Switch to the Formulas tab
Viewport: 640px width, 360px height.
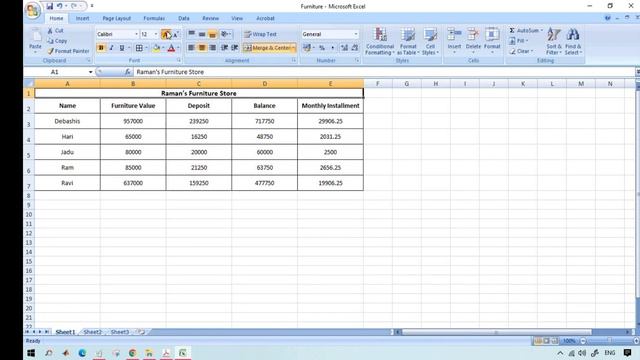154,18
